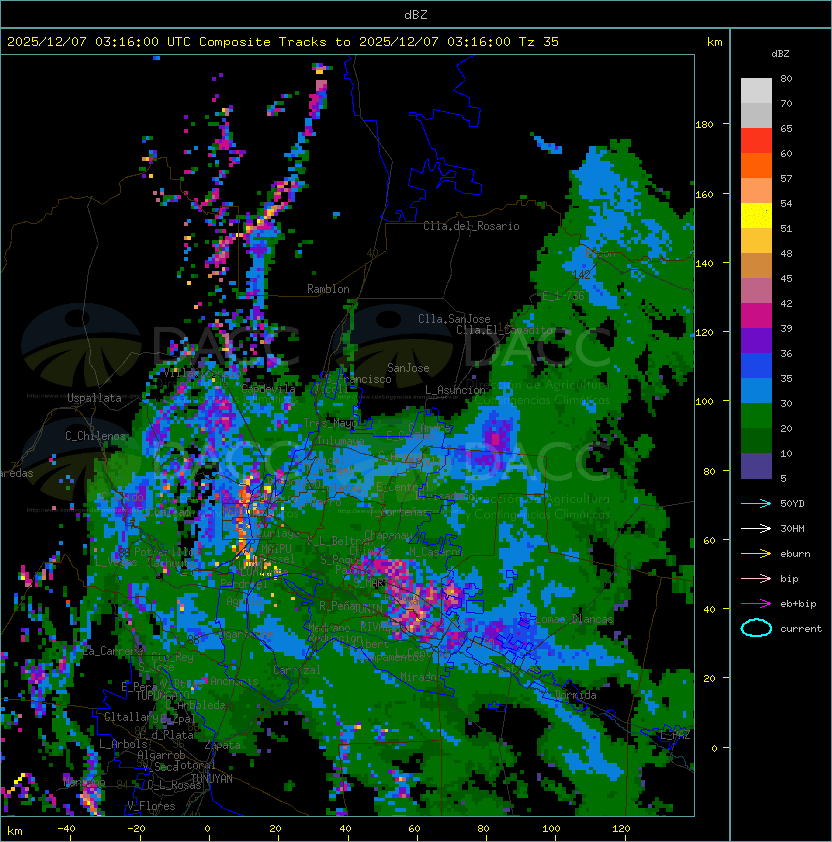The height and width of the screenshot is (842, 832).
Task: Click the '100' km mark on right axis
Action: [x=704, y=401]
